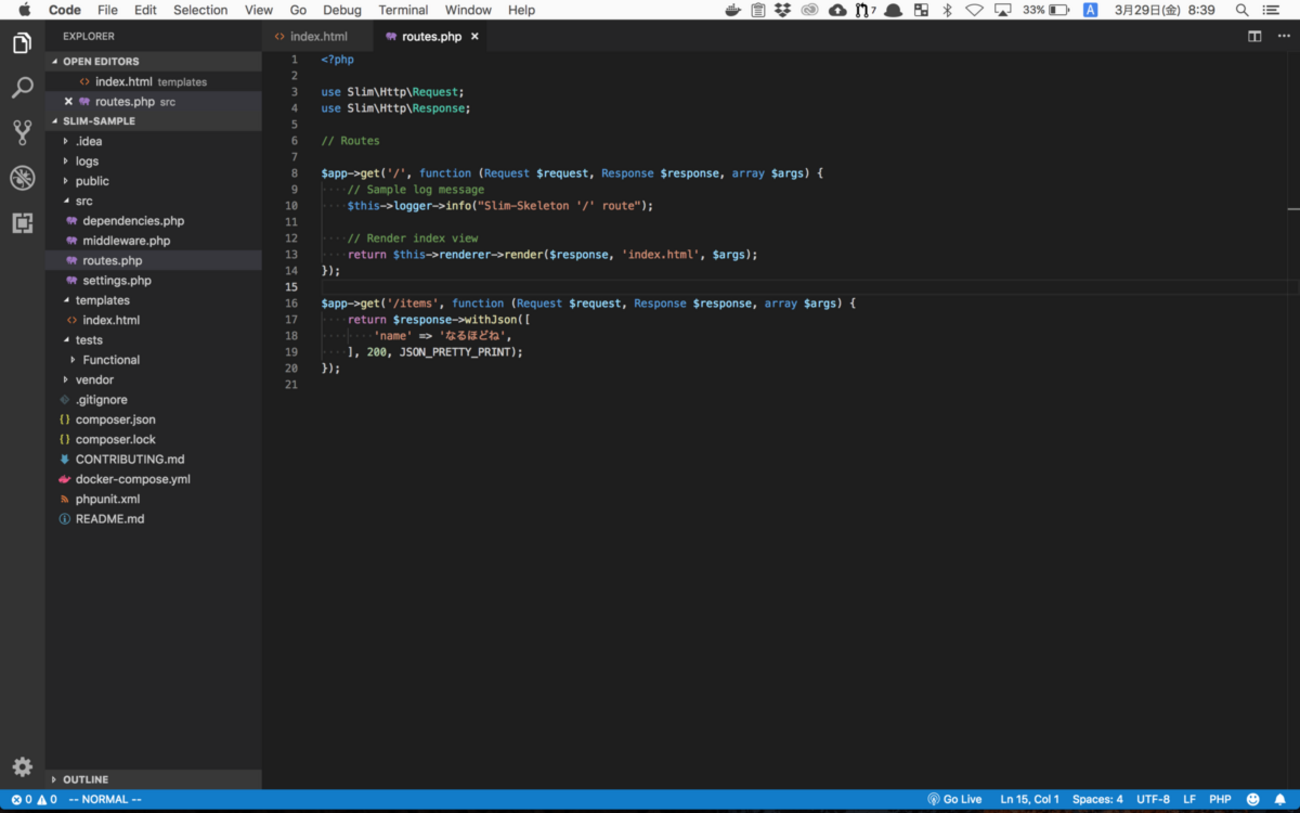Viewport: 1300px width, 813px height.
Task: Open the Source Control view
Action: [22, 133]
